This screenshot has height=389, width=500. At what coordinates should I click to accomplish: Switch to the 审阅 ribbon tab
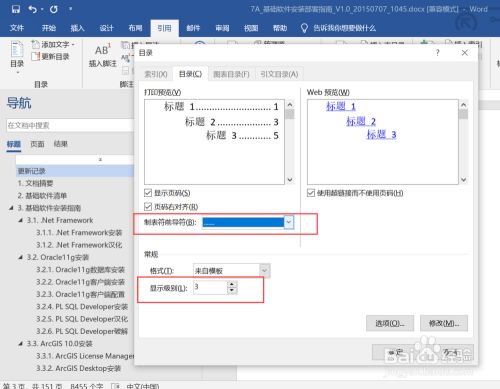point(222,28)
